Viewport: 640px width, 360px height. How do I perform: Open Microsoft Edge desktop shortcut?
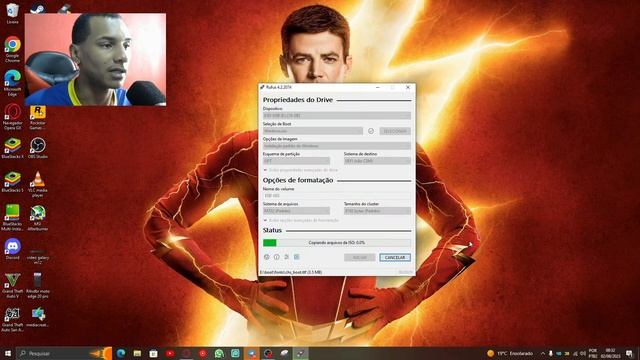point(12,82)
